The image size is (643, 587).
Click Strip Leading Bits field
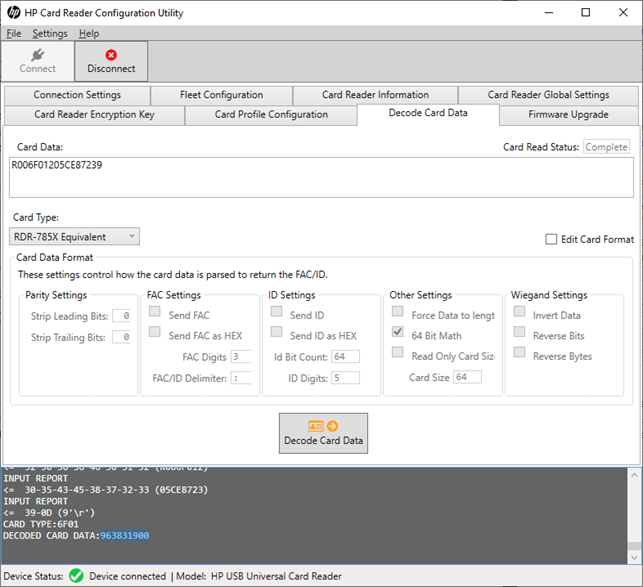tap(122, 316)
